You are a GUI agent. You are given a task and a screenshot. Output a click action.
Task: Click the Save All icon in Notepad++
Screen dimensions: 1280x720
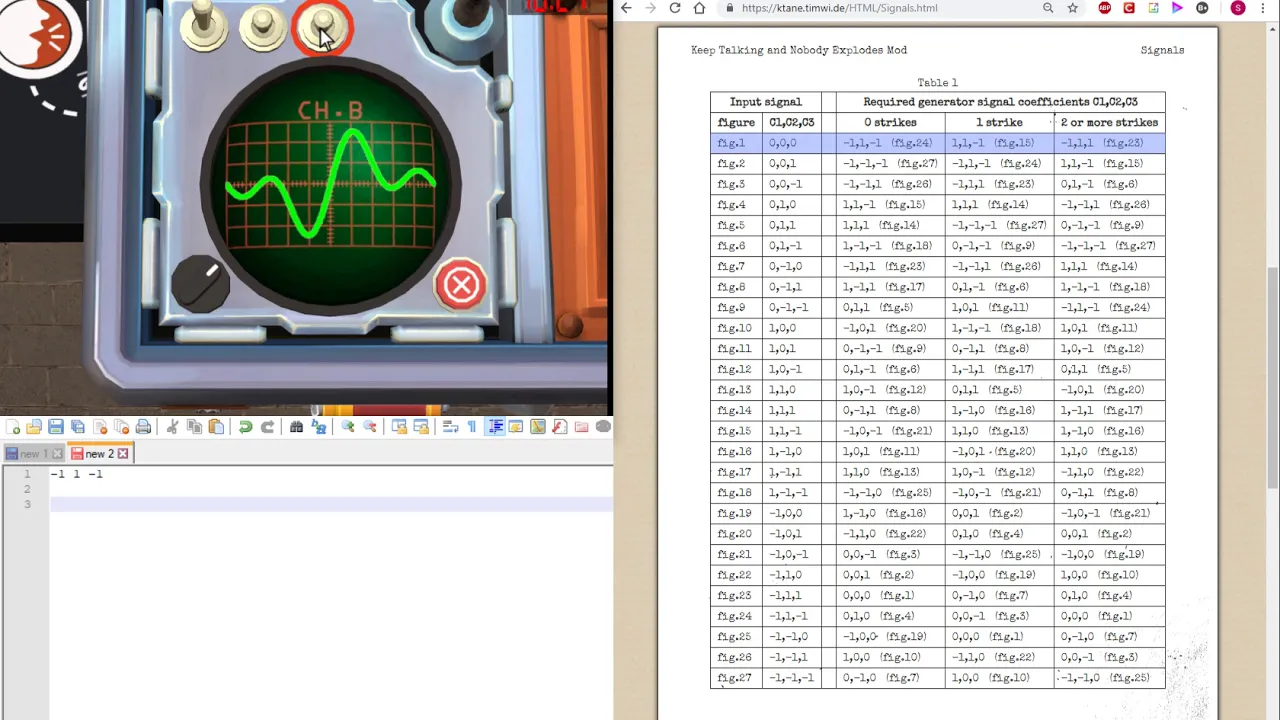coord(78,427)
